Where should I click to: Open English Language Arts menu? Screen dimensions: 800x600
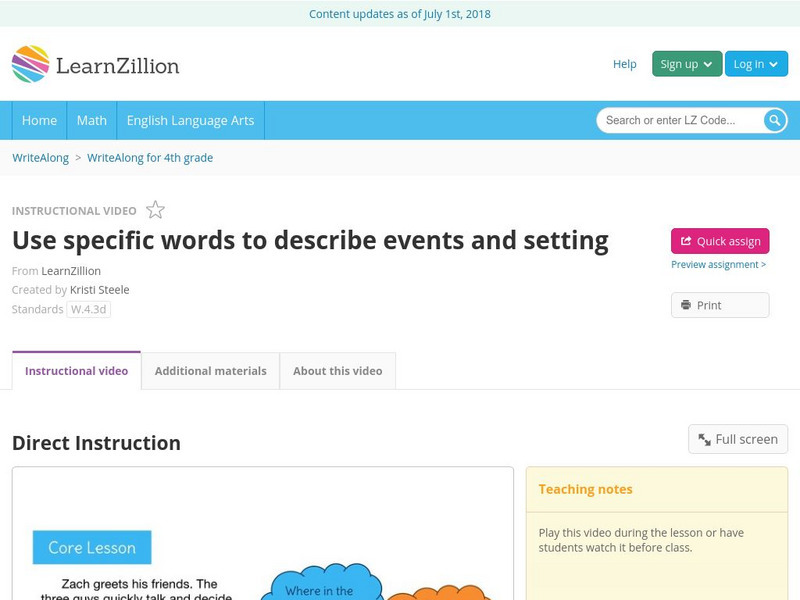(190, 120)
